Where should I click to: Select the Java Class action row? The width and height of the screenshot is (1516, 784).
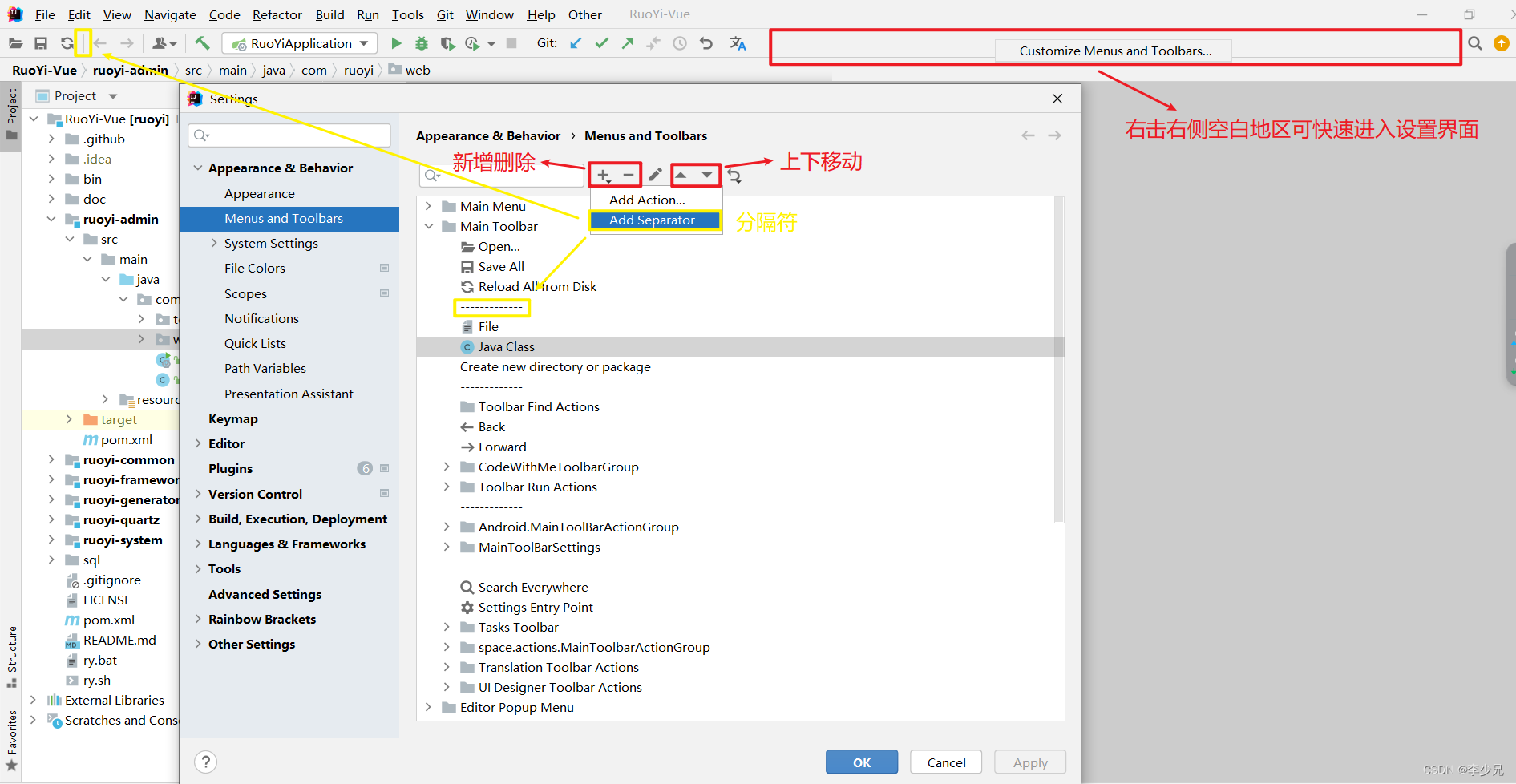tap(740, 346)
